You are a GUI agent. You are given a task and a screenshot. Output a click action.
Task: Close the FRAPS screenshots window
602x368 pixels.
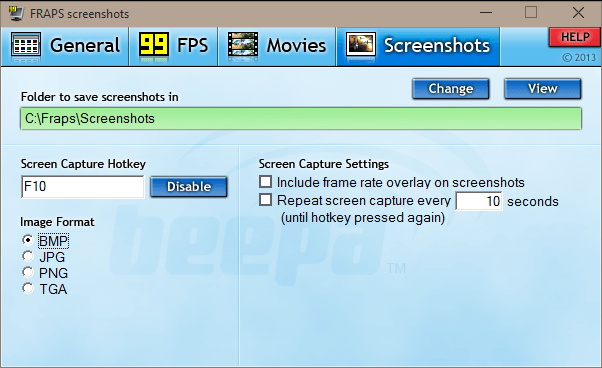578,13
